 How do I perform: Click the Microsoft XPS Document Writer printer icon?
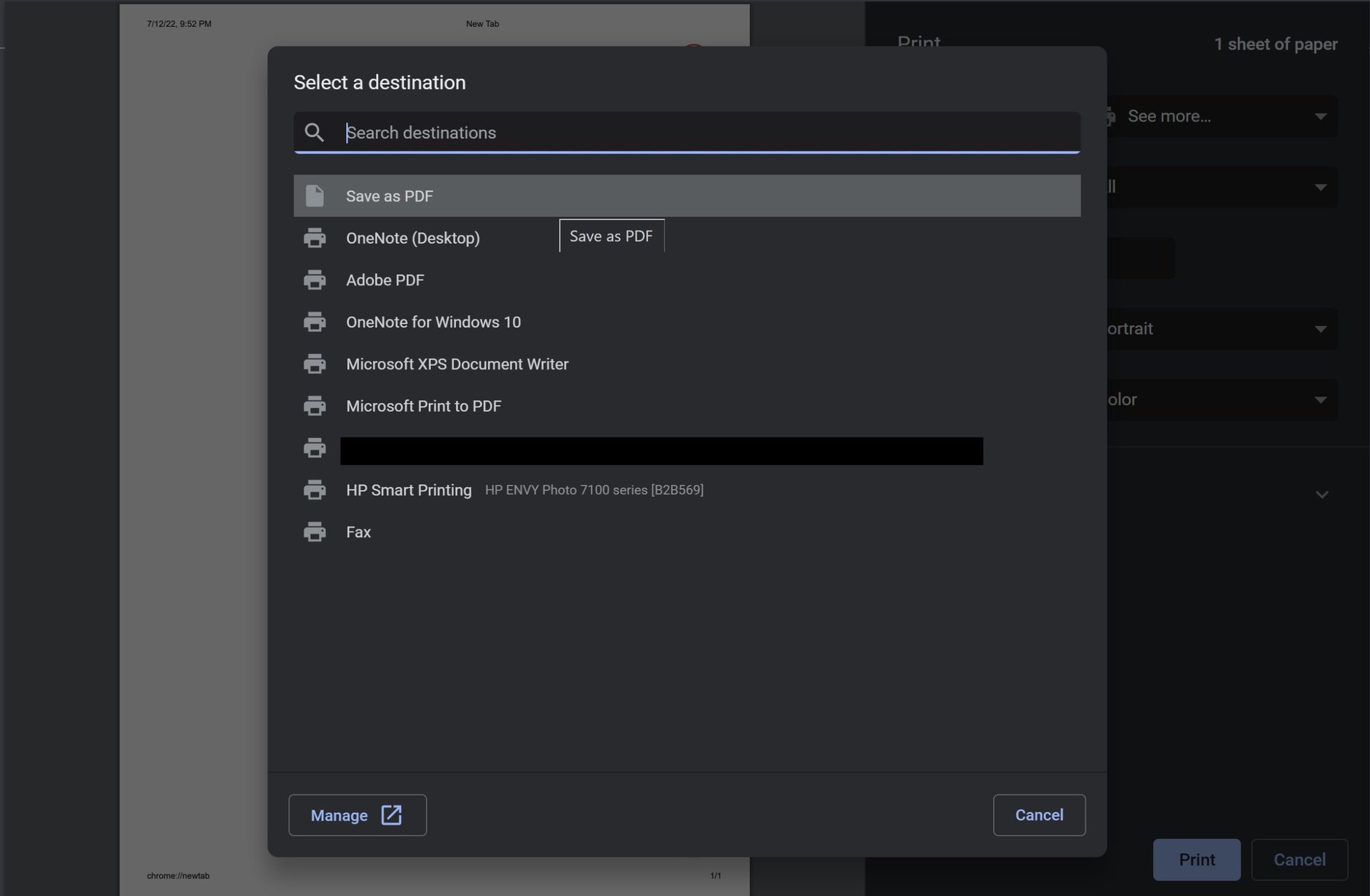tap(315, 364)
